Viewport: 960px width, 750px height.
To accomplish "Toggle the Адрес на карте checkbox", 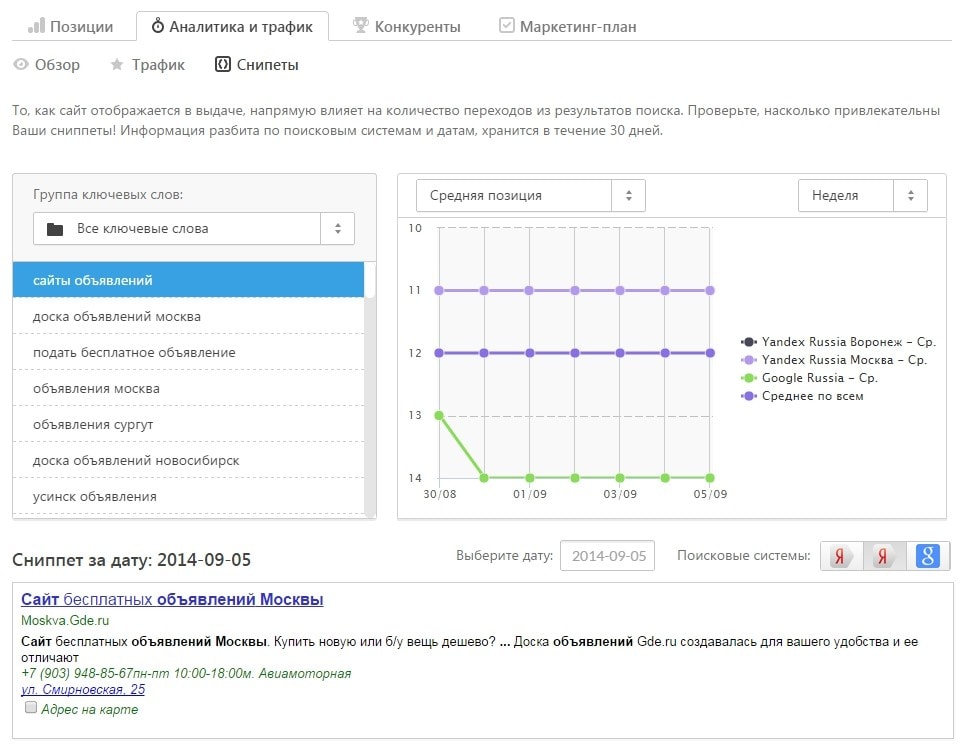I will (x=31, y=708).
